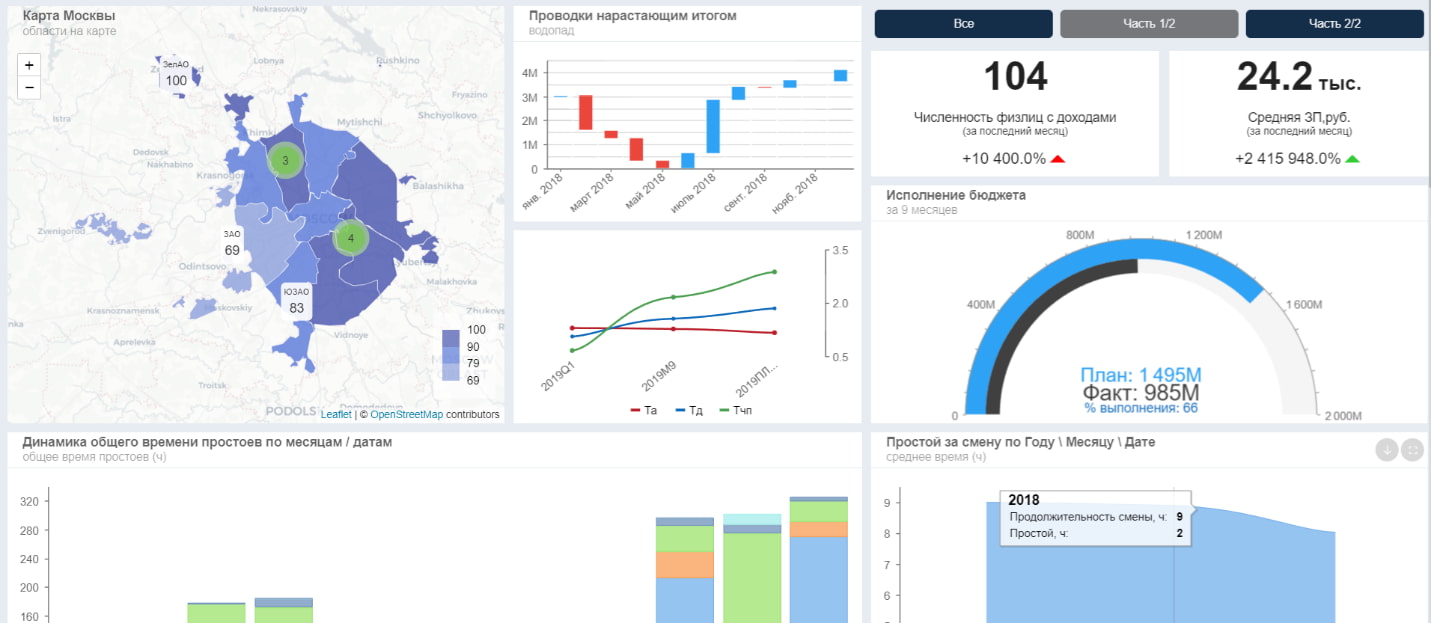This screenshot has width=1431, height=623.
Task: Click the июль 2018 blue waterfall bar
Action: coord(713,126)
